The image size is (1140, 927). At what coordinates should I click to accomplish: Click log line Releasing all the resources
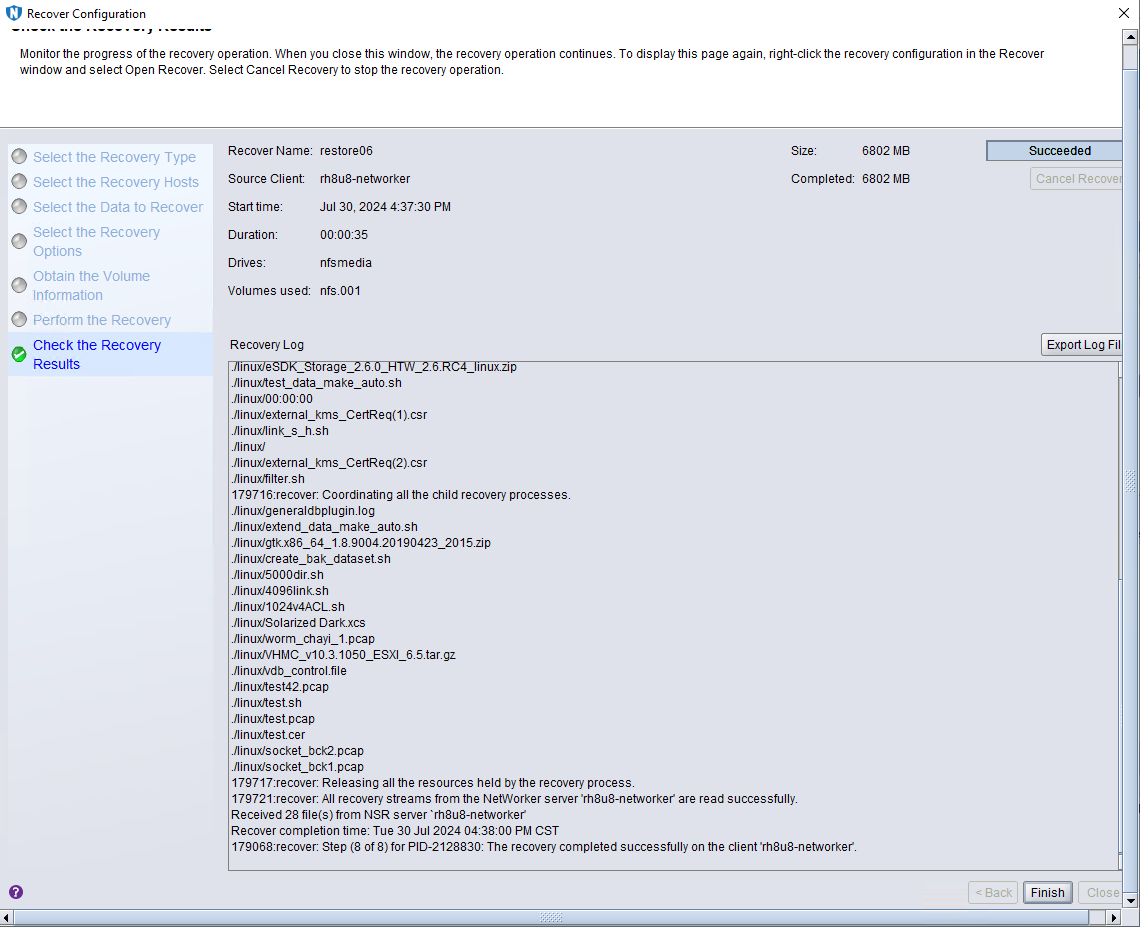433,782
